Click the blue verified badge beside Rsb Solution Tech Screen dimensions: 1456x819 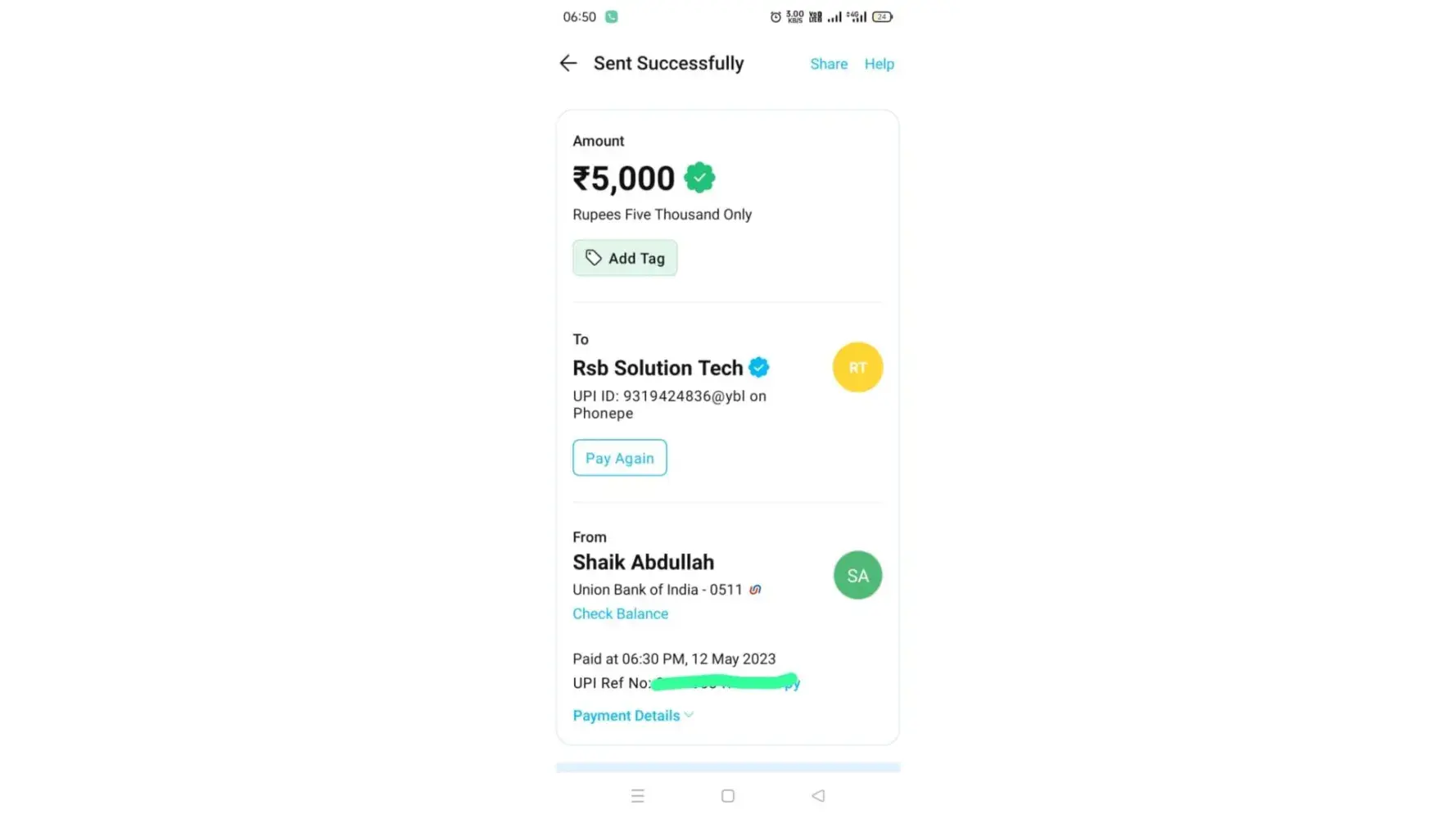759,368
